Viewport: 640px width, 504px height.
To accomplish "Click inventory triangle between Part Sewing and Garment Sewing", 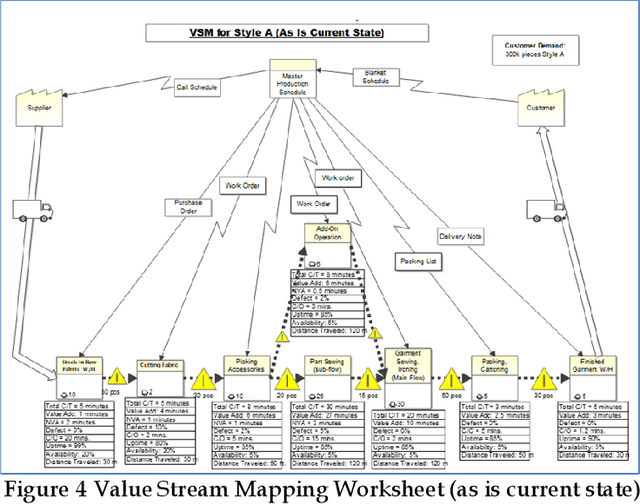I will point(363,380).
